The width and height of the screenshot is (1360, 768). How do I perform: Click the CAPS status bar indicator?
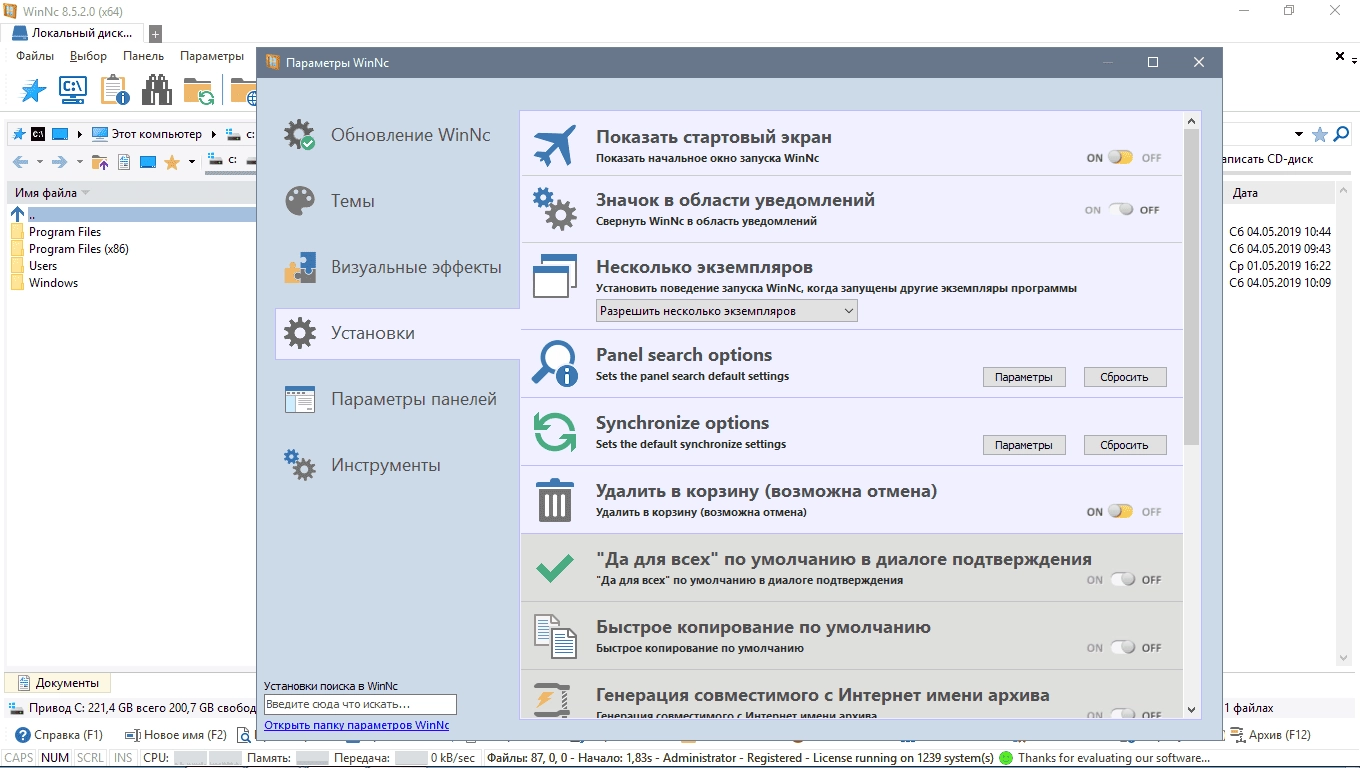[x=19, y=758]
